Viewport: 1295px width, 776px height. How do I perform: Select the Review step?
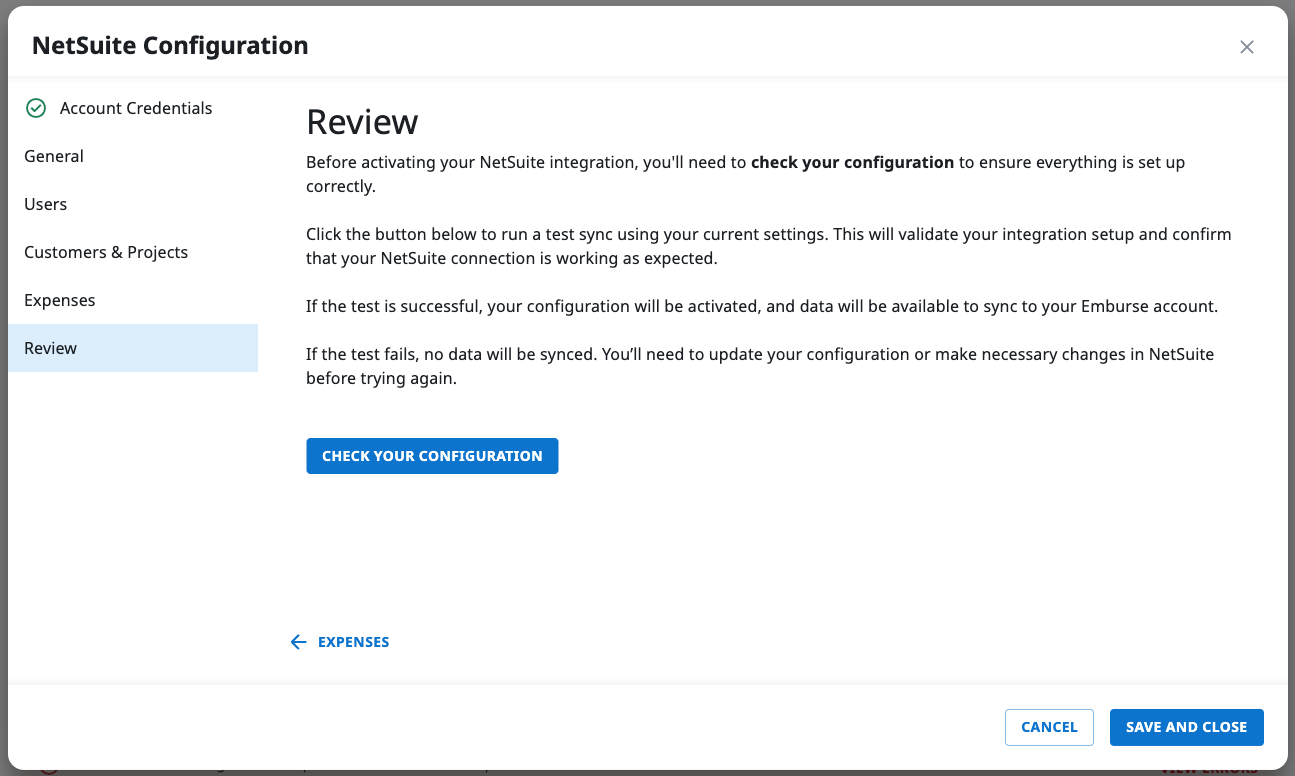pos(133,348)
